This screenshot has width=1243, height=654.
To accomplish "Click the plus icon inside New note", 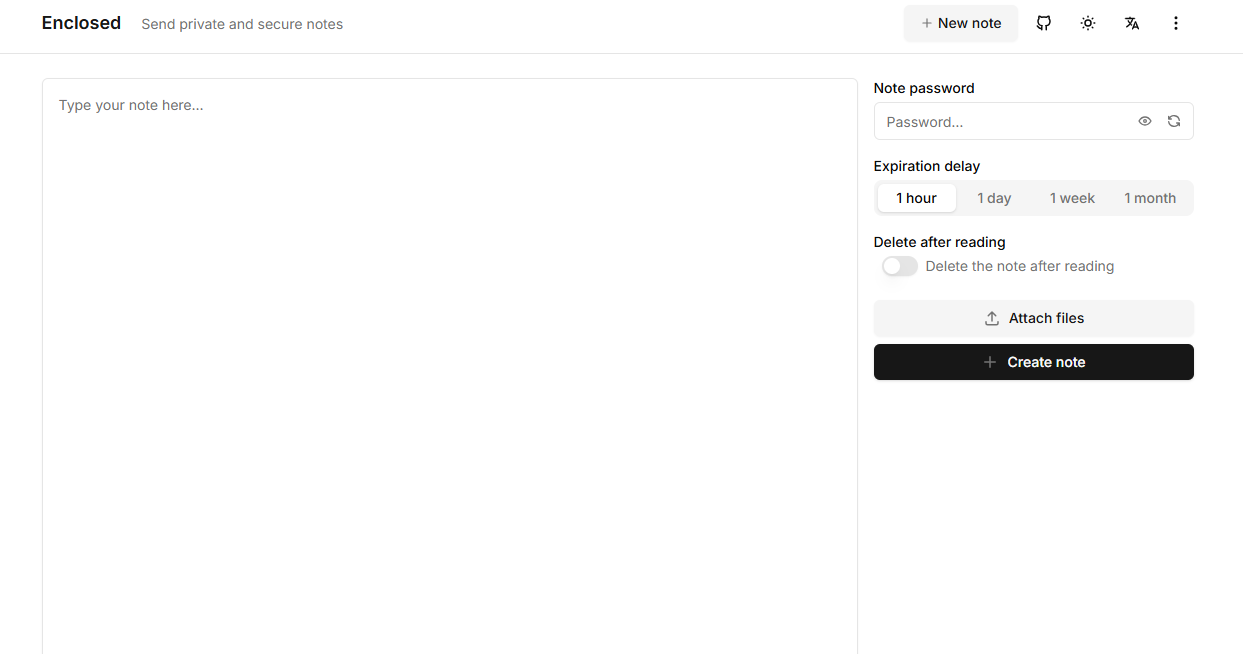I will click(x=925, y=22).
